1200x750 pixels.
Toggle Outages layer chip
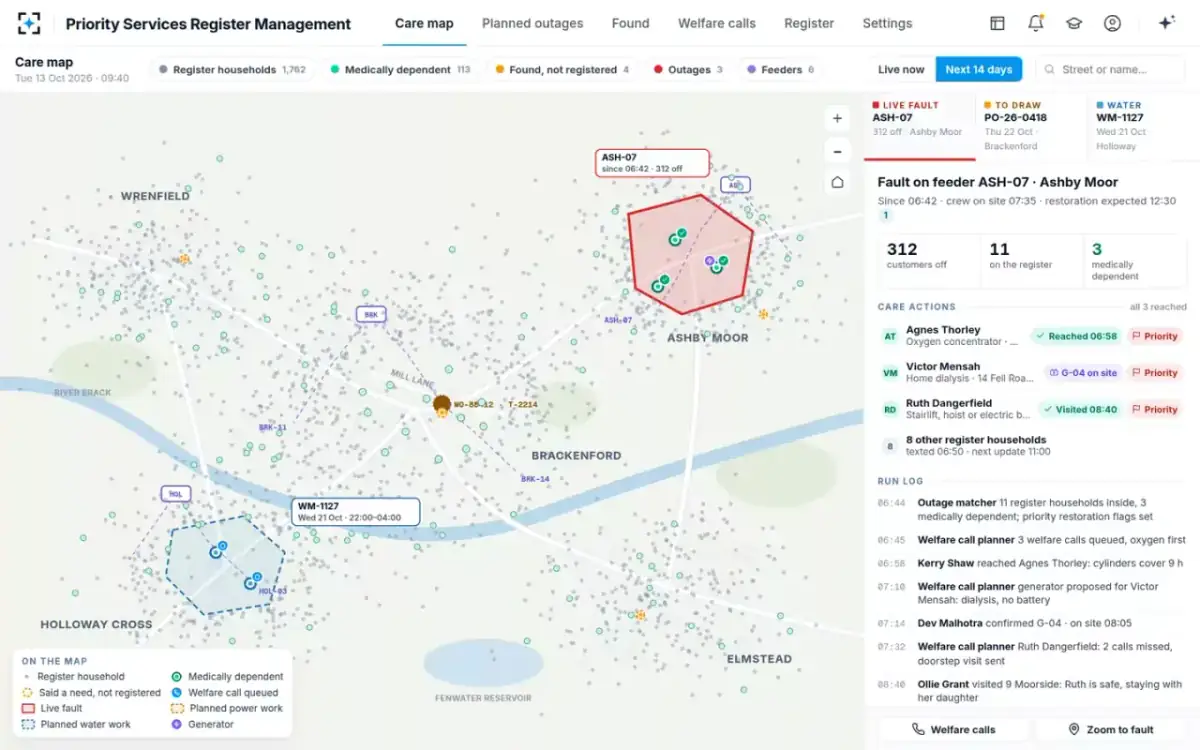(688, 70)
